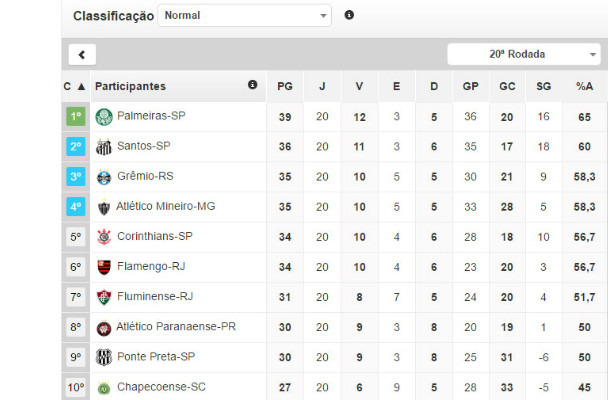Open the Chapecoense-SC team link
608x400 pixels.
click(160, 387)
